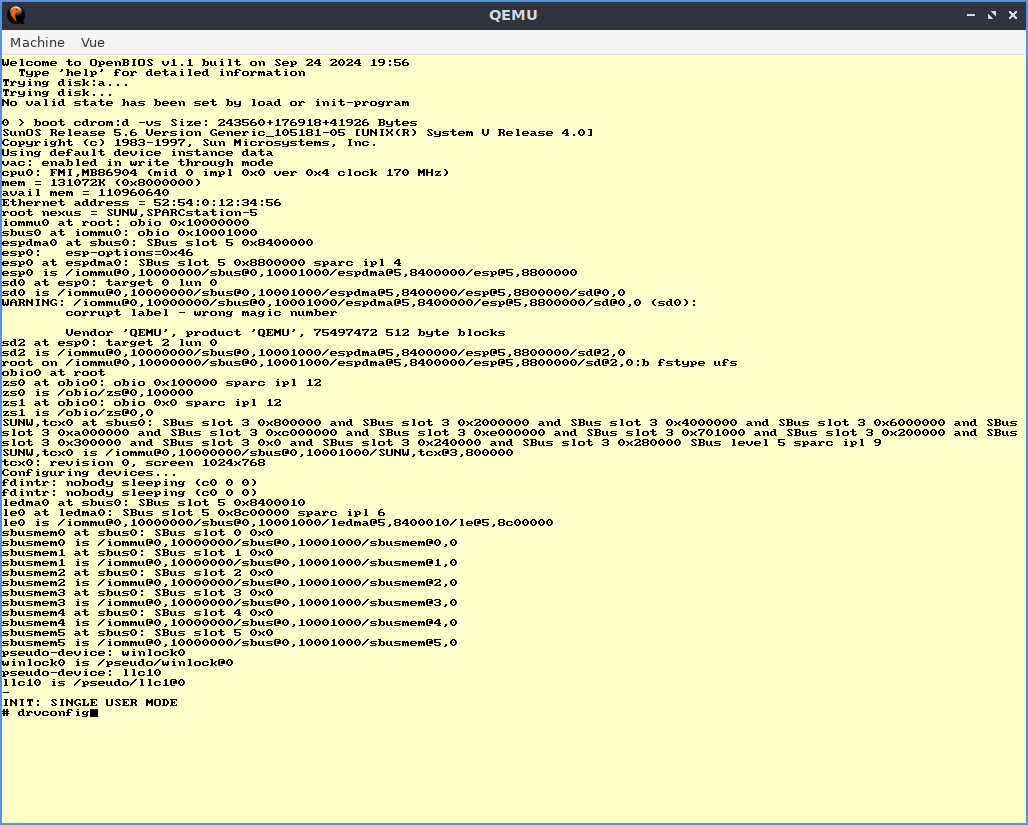Click the 'SunOS Release 5.6 Version' line
Image resolution: width=1028 pixels, height=825 pixels.
(298, 132)
